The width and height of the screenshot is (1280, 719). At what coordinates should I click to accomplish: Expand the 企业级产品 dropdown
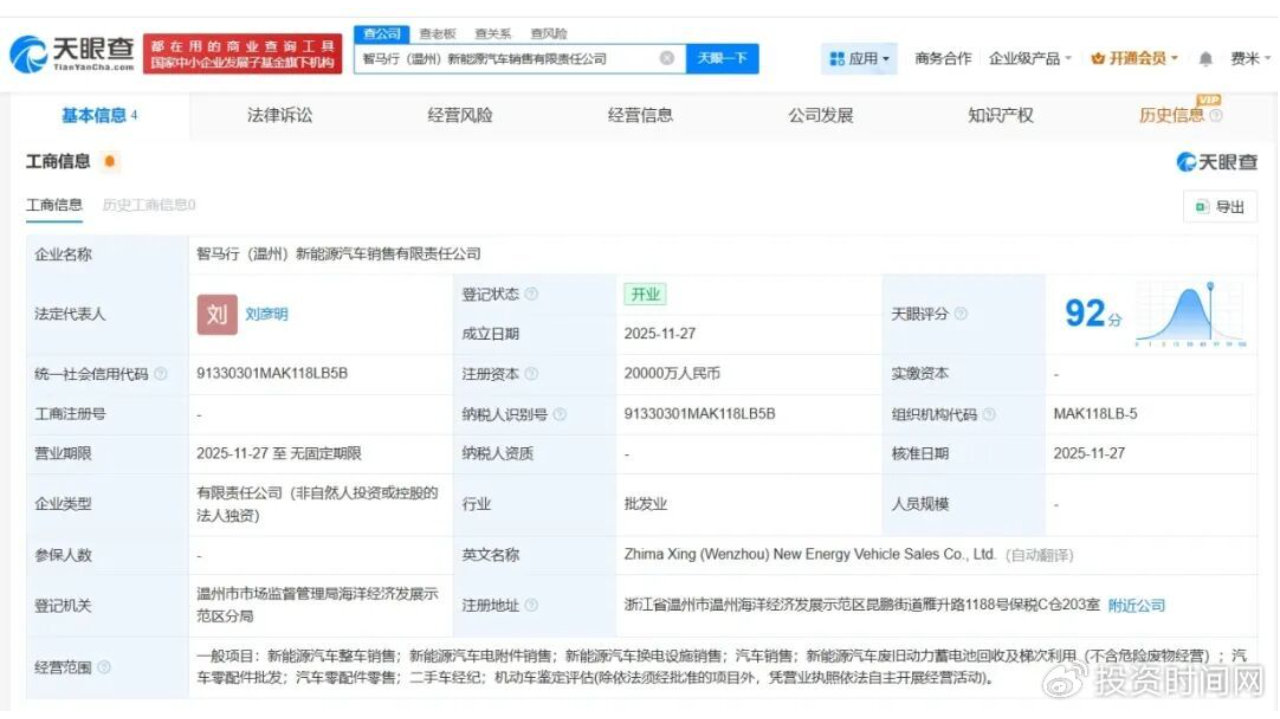[x=1030, y=59]
